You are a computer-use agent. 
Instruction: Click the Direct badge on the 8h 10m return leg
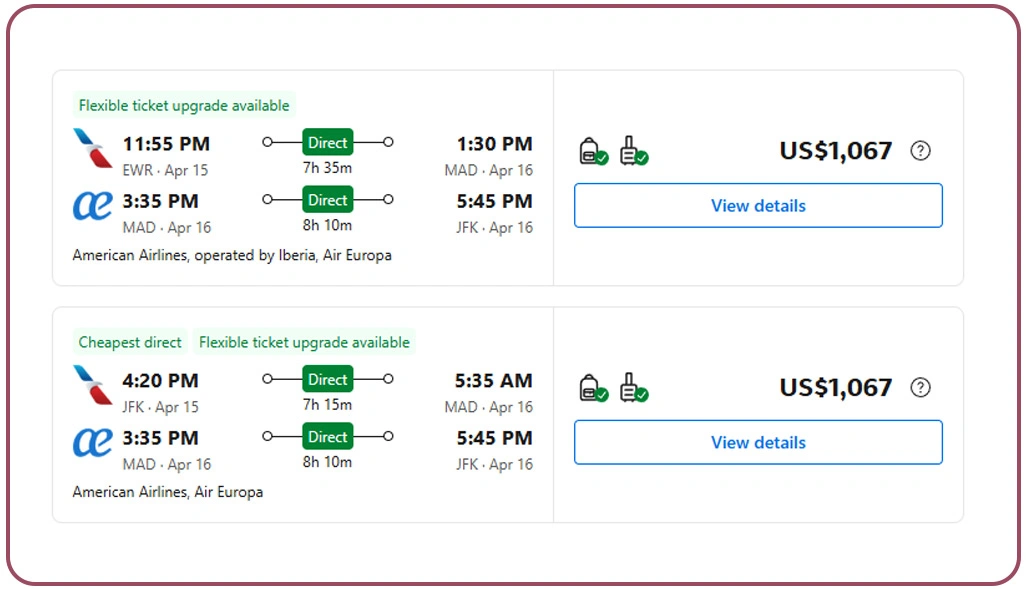[327, 200]
